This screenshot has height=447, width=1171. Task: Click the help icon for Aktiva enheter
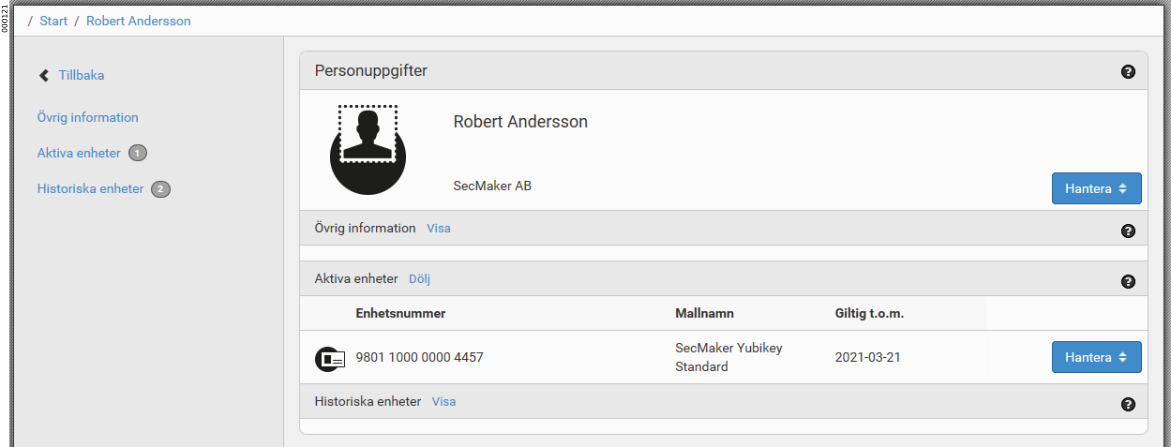point(1128,282)
